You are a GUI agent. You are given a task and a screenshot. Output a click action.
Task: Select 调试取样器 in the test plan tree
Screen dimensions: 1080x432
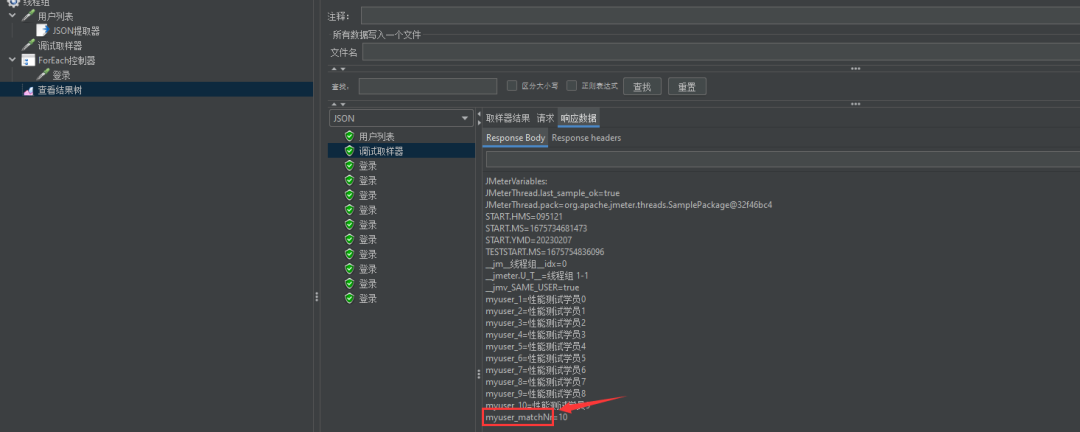[x=60, y=45]
